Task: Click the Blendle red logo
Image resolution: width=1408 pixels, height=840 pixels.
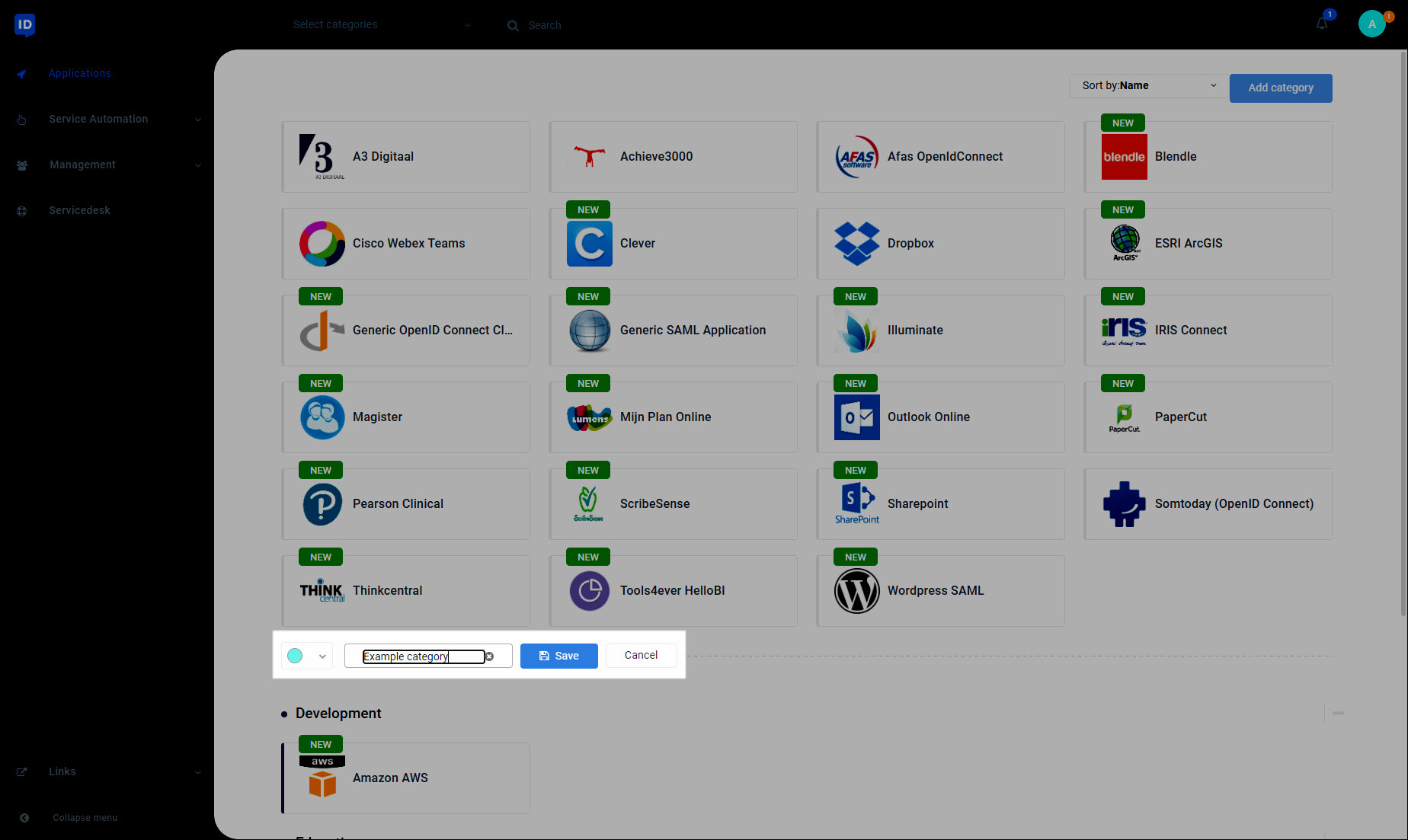Action: (1125, 157)
